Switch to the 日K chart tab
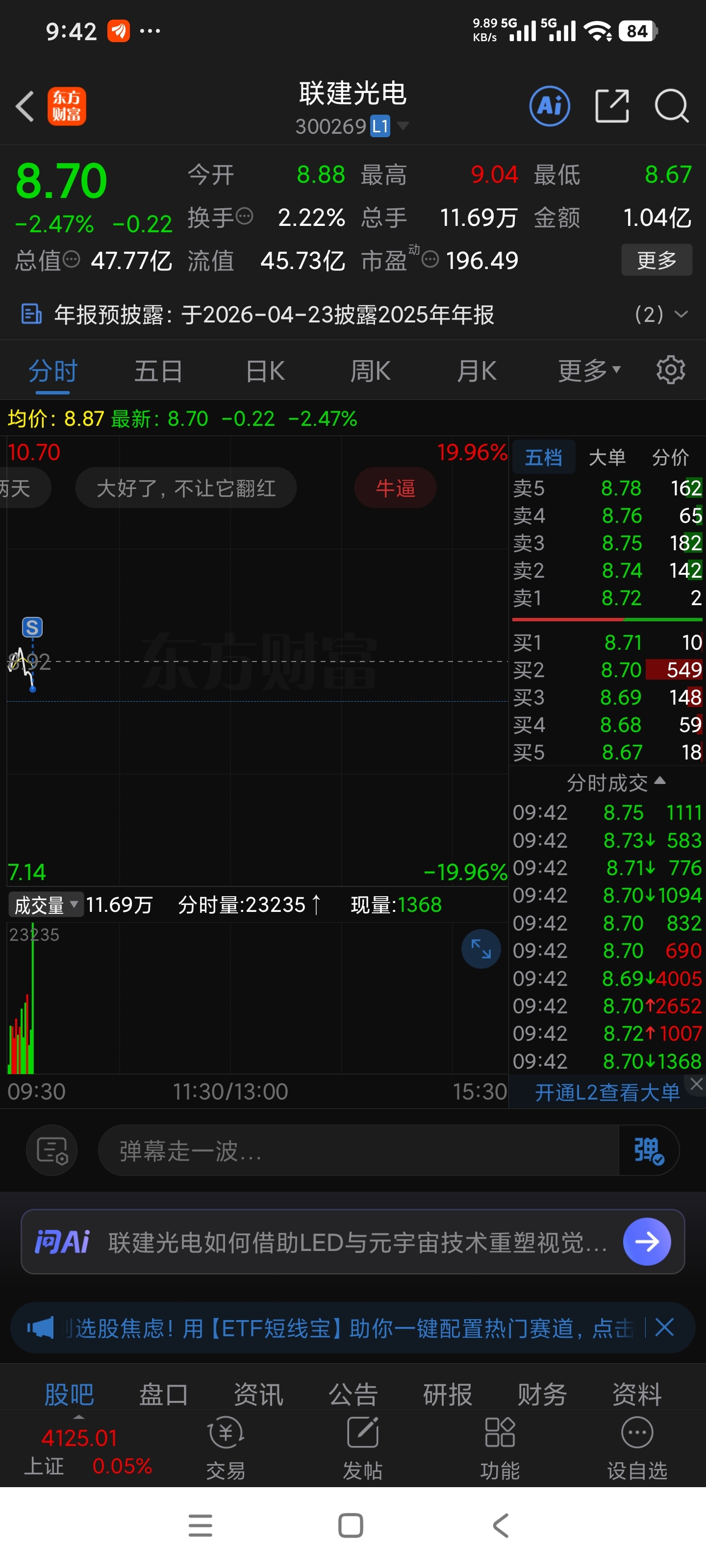The height and width of the screenshot is (1568, 706). [x=265, y=370]
